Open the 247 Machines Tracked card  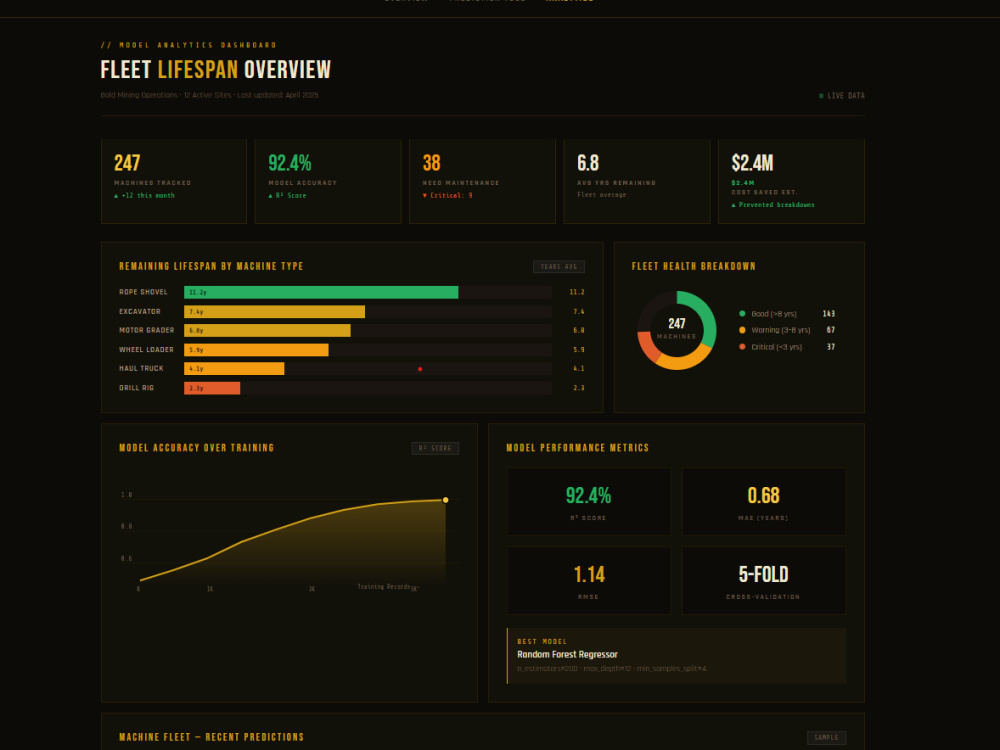(x=173, y=181)
